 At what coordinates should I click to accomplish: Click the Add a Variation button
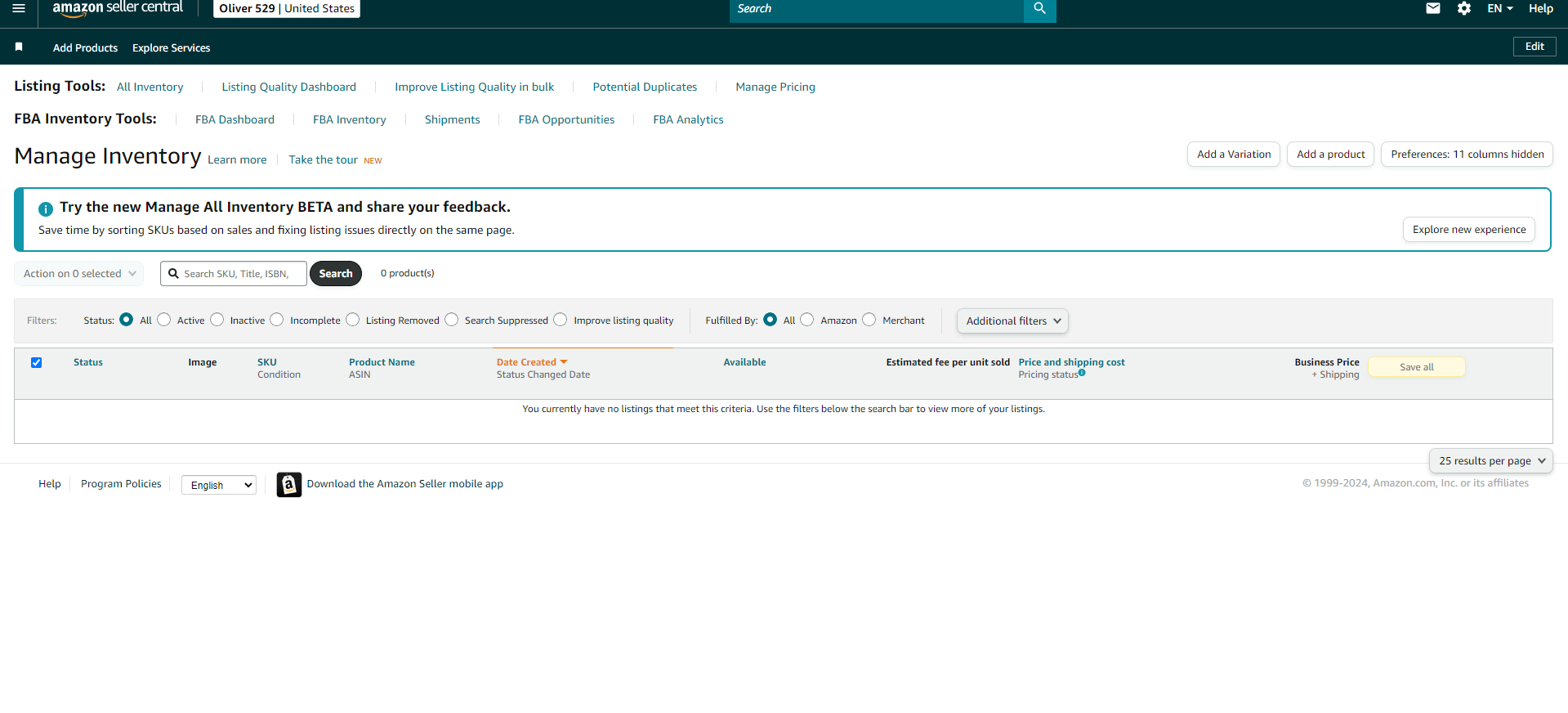coord(1234,154)
